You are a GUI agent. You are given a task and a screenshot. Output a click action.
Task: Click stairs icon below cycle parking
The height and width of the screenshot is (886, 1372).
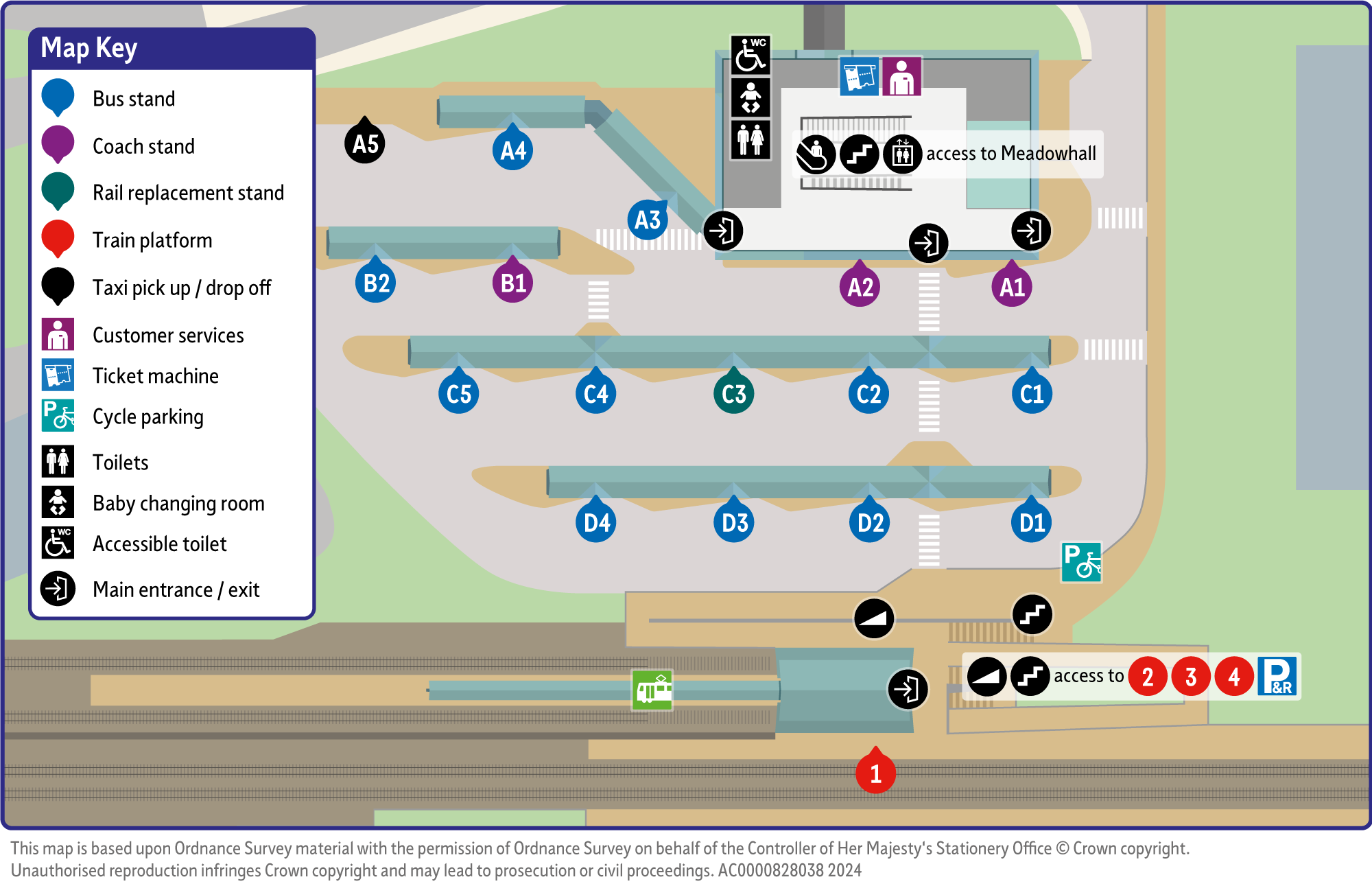(1032, 614)
